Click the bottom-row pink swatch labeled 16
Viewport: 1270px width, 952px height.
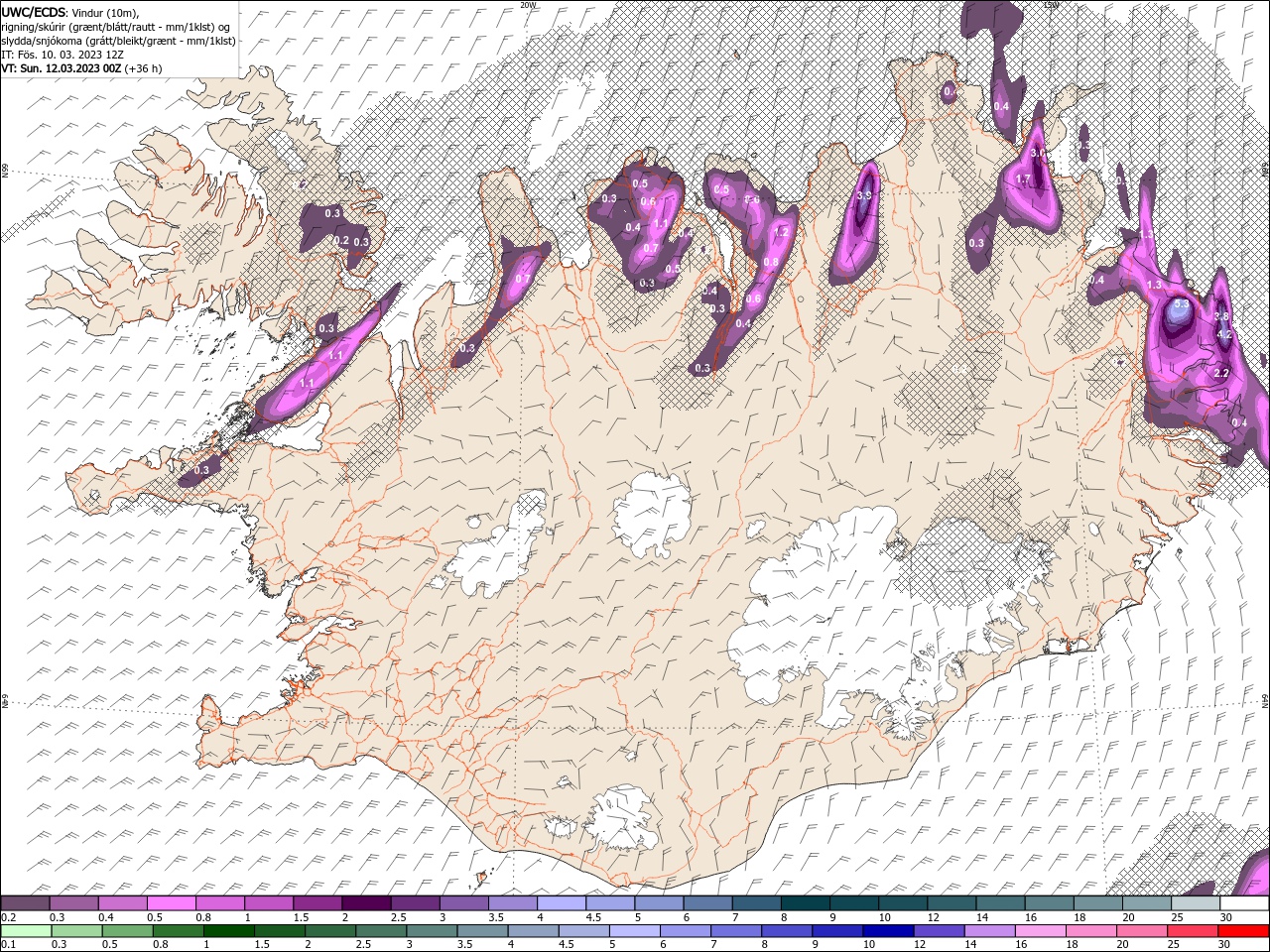click(1040, 931)
